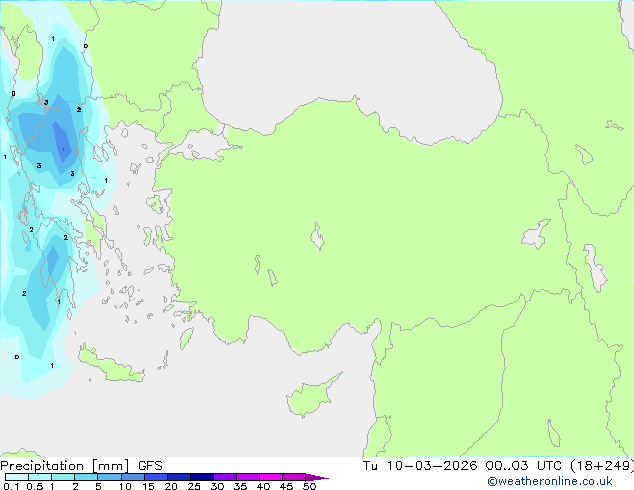Click the '40' legend scale value
This screenshot has width=634, height=490.
[263, 486]
